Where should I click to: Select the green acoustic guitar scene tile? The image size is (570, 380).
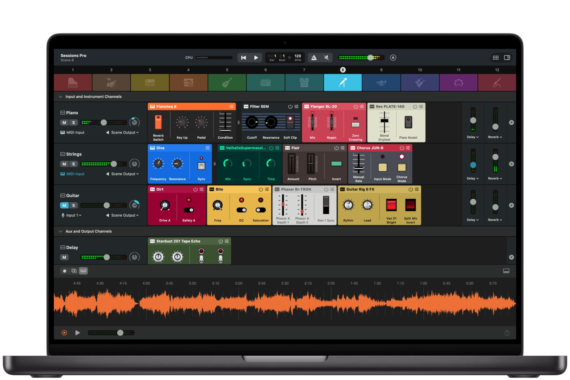coord(227,83)
